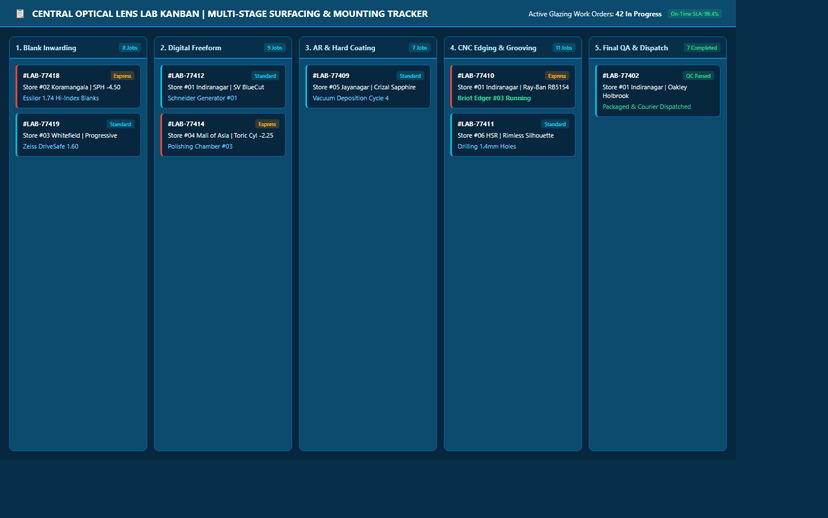The image size is (828, 518).
Task: Click the Express tag on #LAB-77418
Action: coord(122,76)
